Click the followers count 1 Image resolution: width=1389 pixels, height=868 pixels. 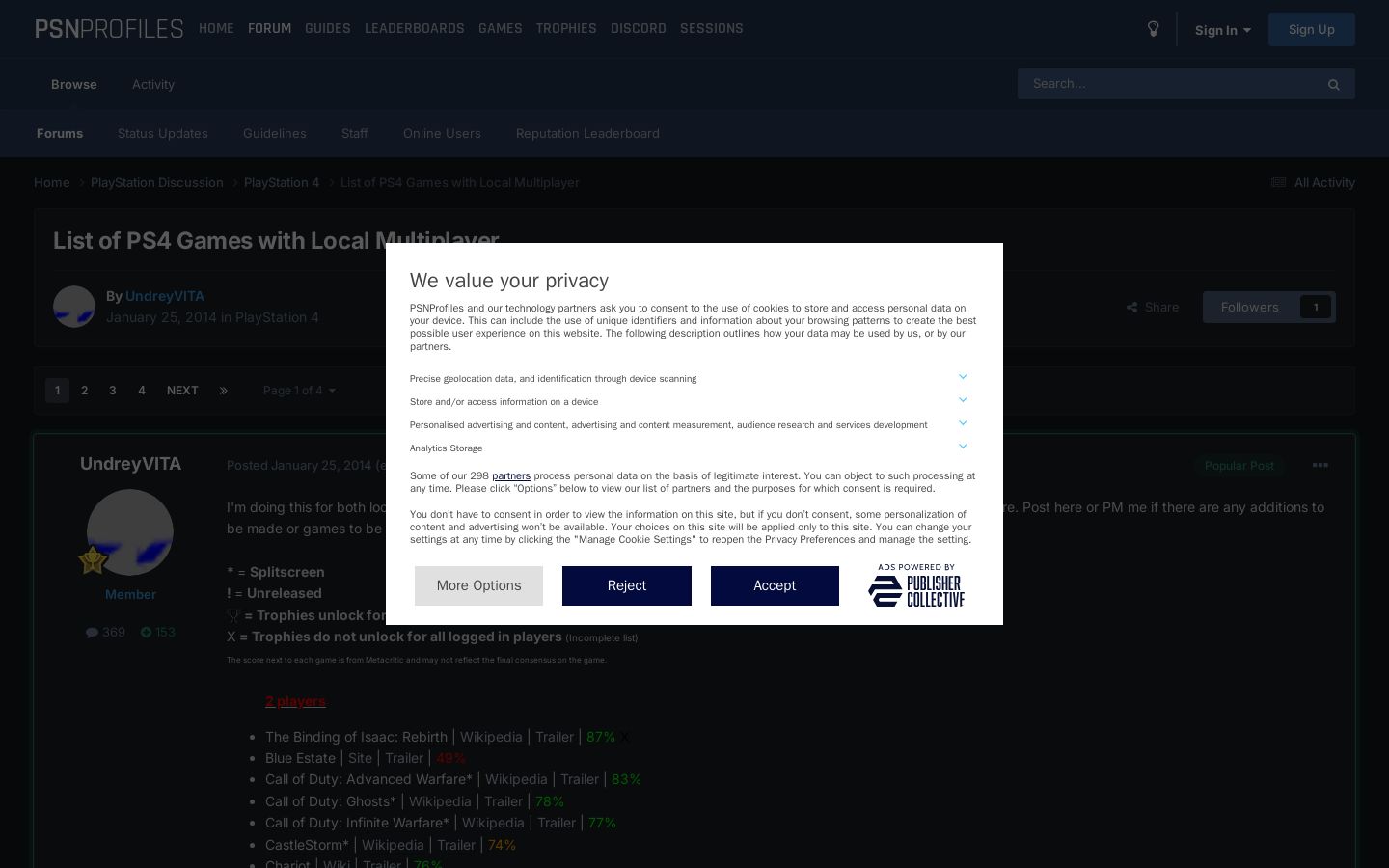[1316, 307]
